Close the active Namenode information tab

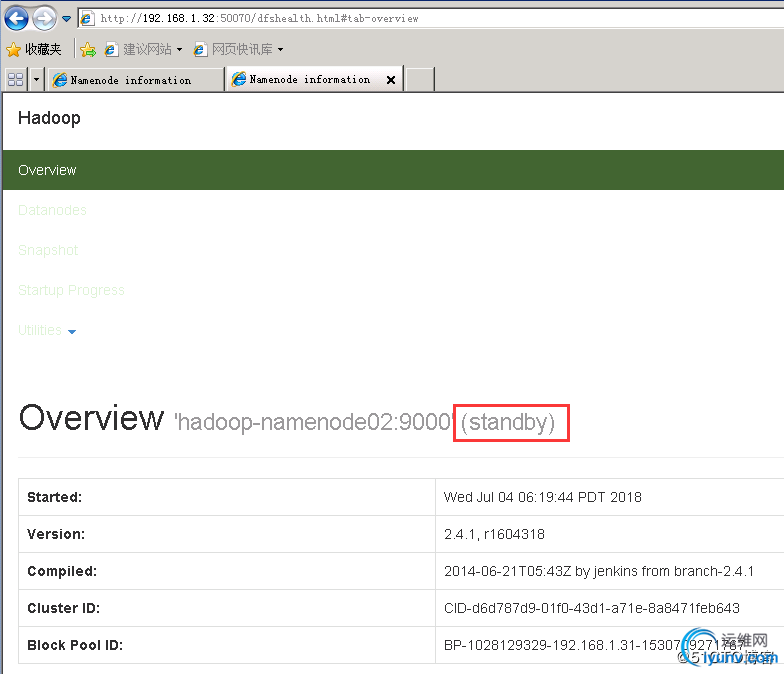pyautogui.click(x=391, y=80)
